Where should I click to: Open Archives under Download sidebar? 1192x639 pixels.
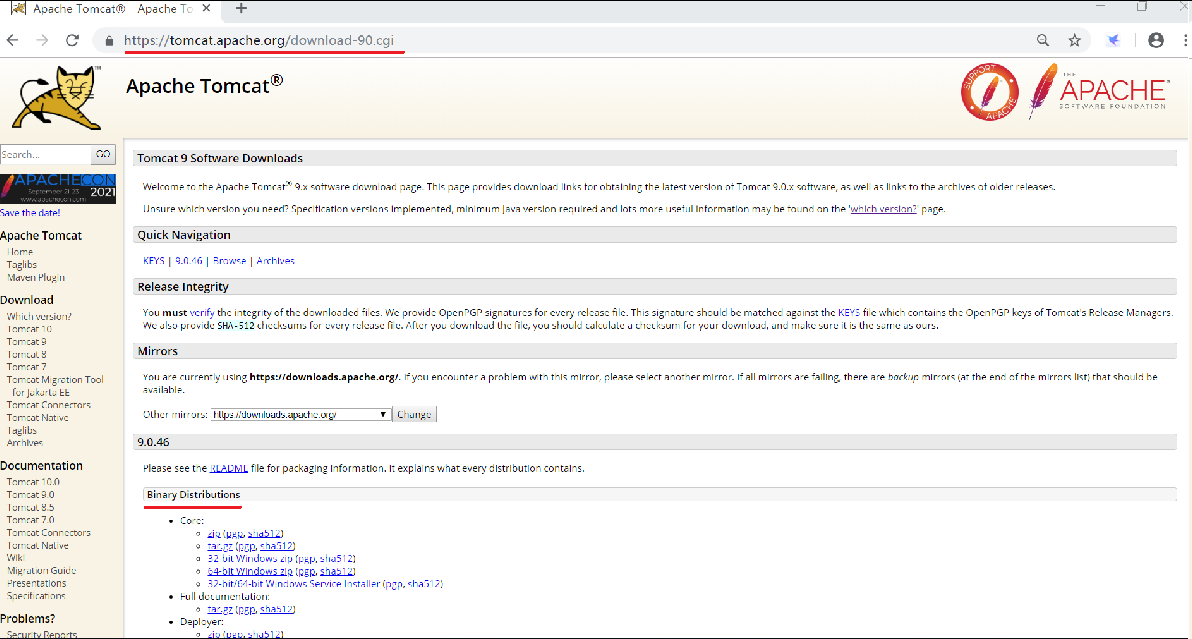24,443
